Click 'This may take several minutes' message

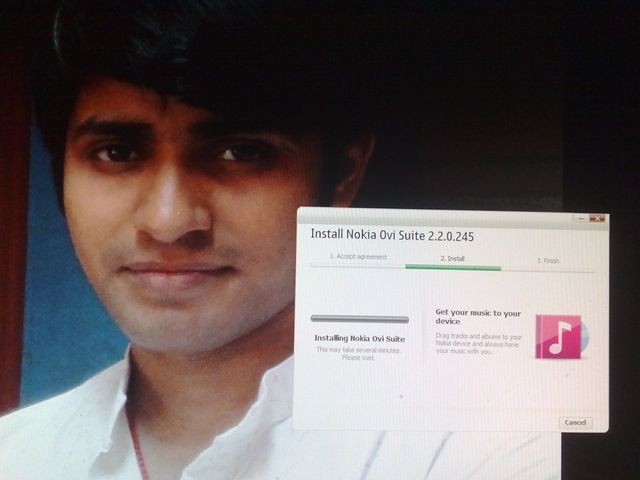(360, 353)
